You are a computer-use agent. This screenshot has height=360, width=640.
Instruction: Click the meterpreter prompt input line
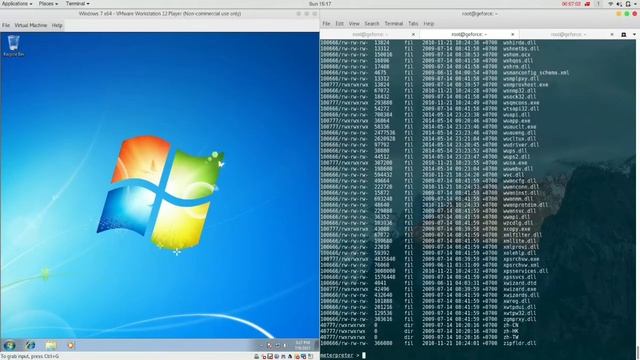(x=478, y=355)
